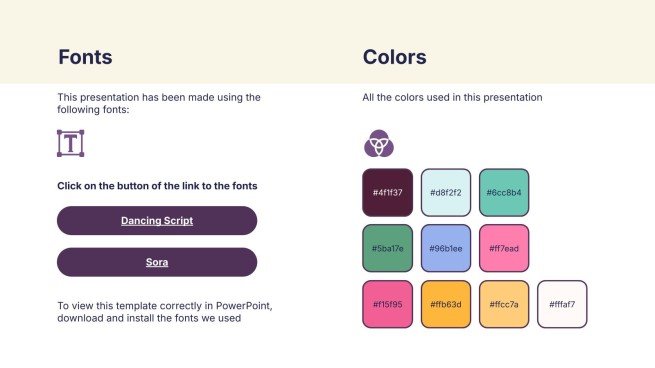Screen dimensions: 655x368
Task: Select 'Click on the button' bold text
Action: pyautogui.click(x=157, y=186)
